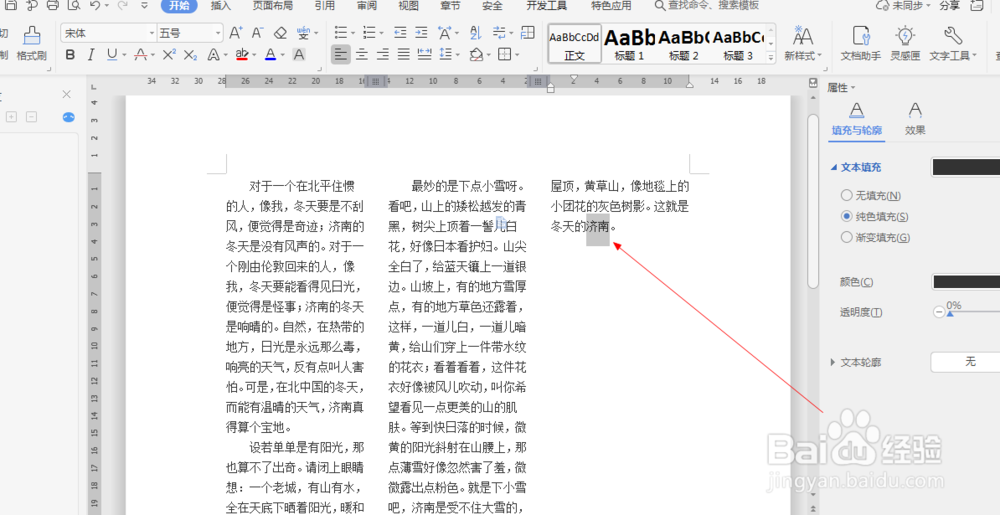Open the phonetic guide (wén) tool
The image size is (1000, 515).
303,33
